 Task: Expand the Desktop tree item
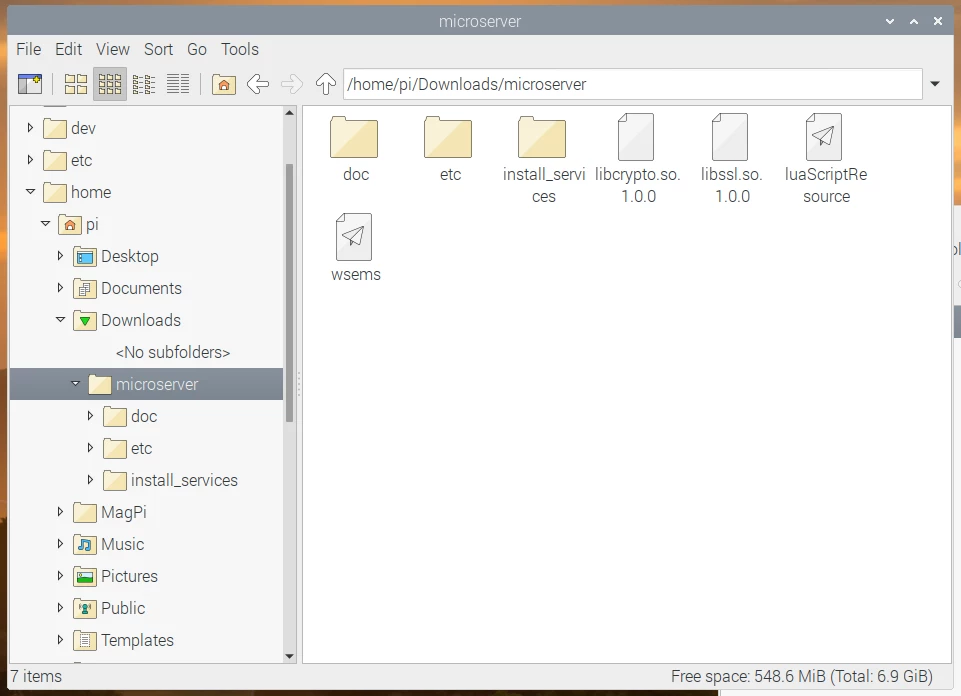(61, 256)
